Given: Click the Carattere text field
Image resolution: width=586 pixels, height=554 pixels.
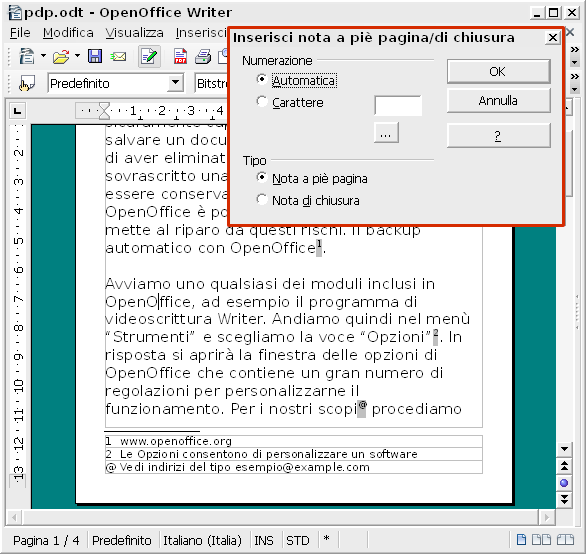Looking at the screenshot, I should [398, 105].
